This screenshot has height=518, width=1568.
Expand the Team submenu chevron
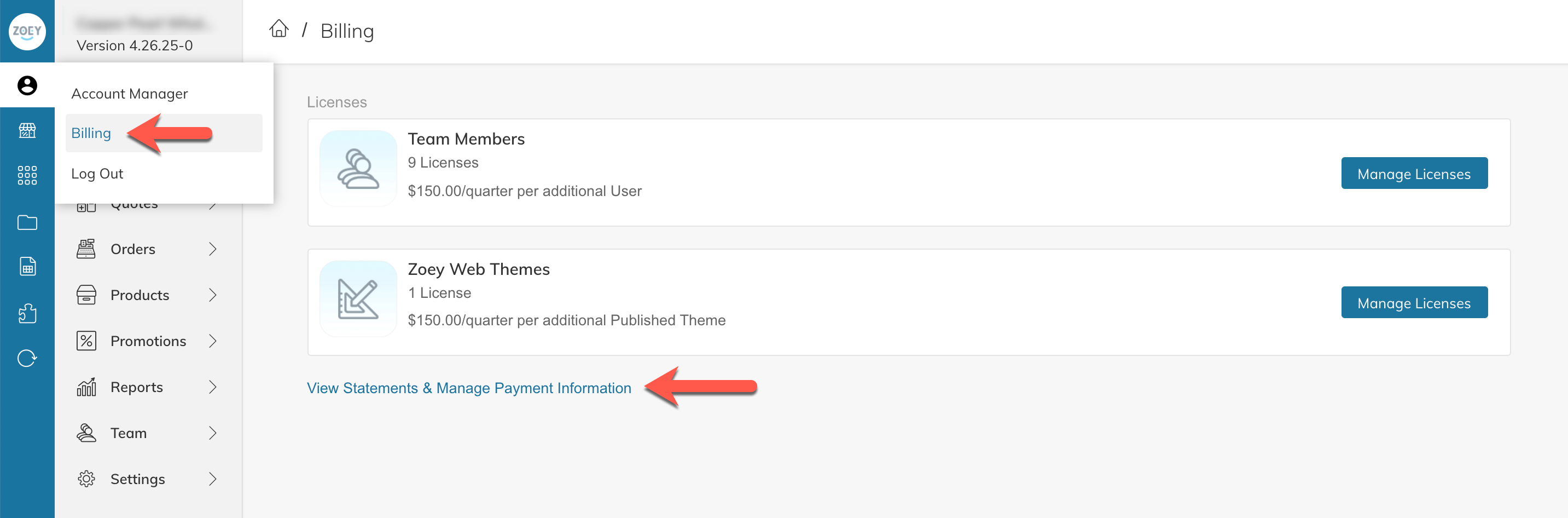tap(212, 433)
